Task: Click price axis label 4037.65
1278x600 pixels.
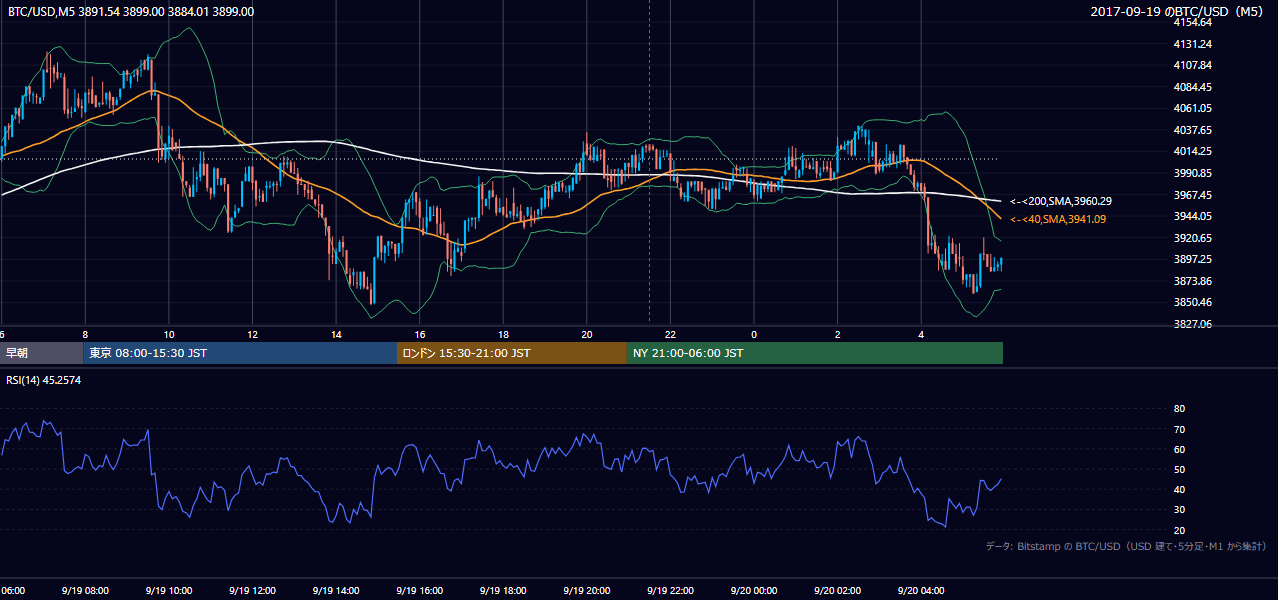Action: point(1193,130)
